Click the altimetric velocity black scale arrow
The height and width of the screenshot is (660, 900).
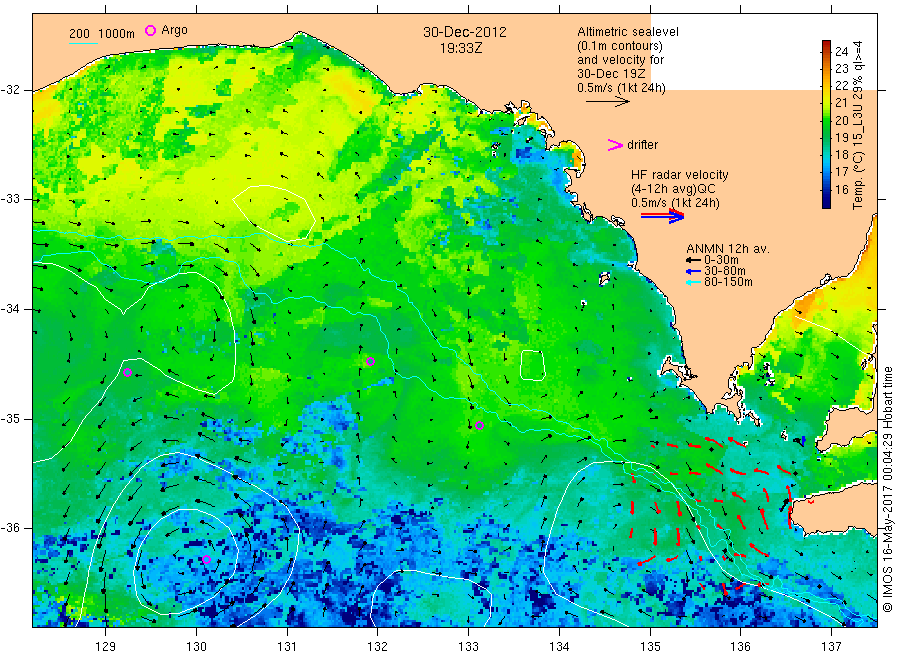click(608, 102)
